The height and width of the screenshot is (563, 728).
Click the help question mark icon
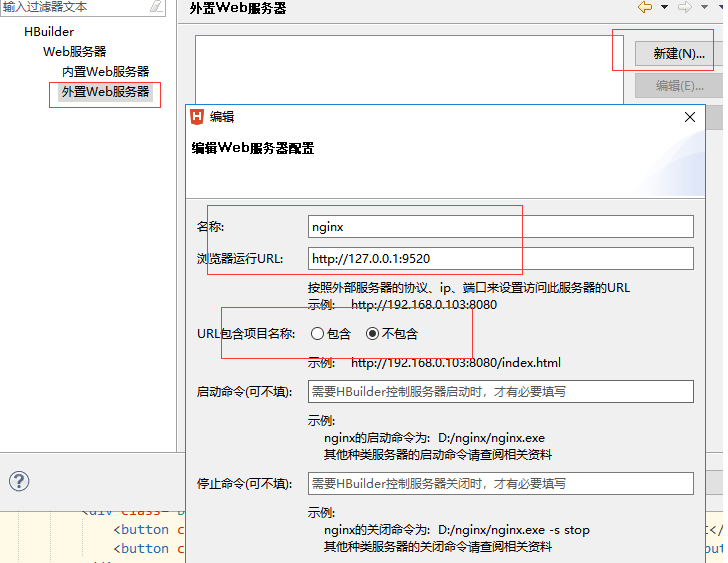pyautogui.click(x=19, y=481)
